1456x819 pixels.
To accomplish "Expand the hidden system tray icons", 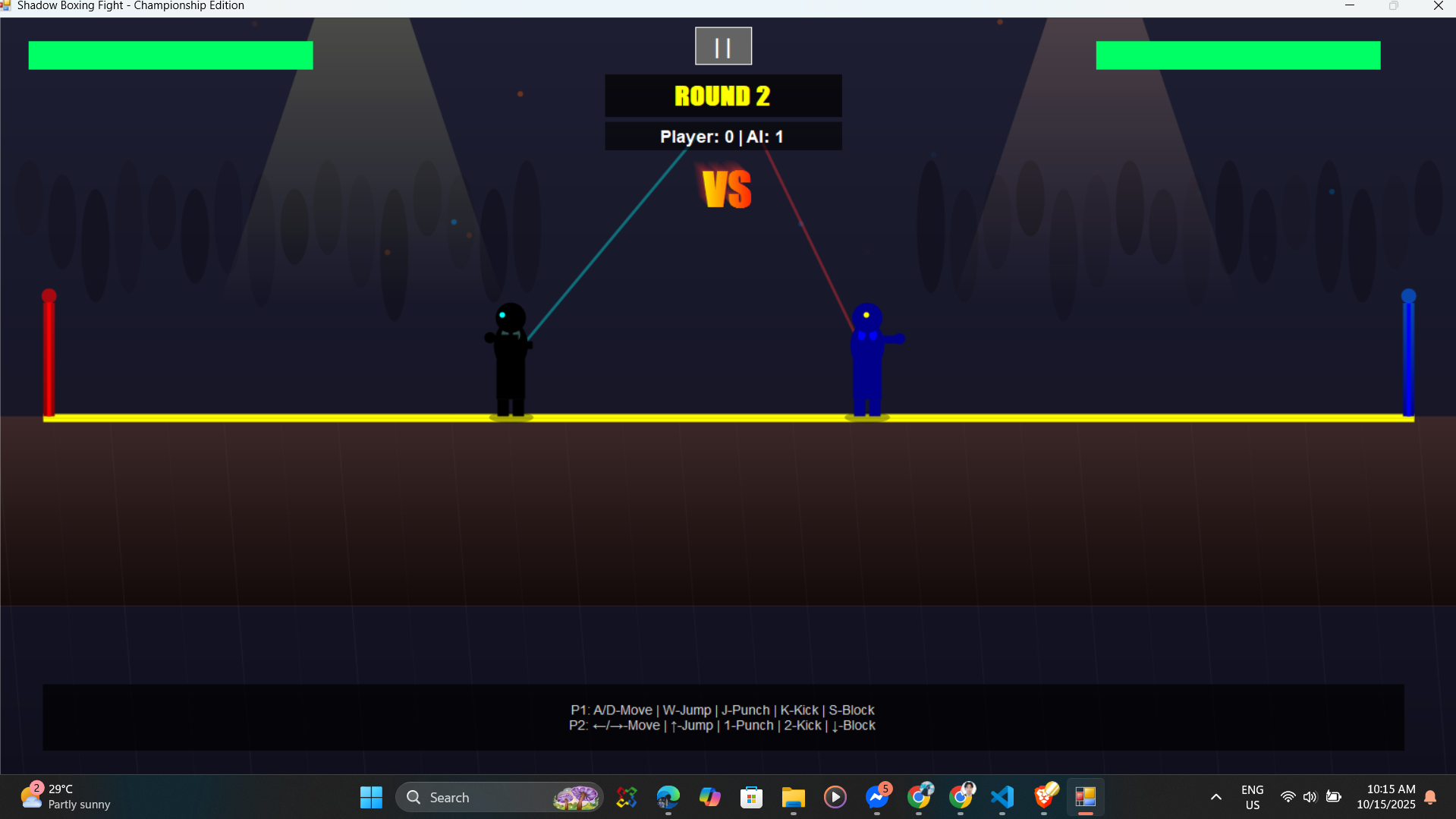I will click(x=1215, y=797).
